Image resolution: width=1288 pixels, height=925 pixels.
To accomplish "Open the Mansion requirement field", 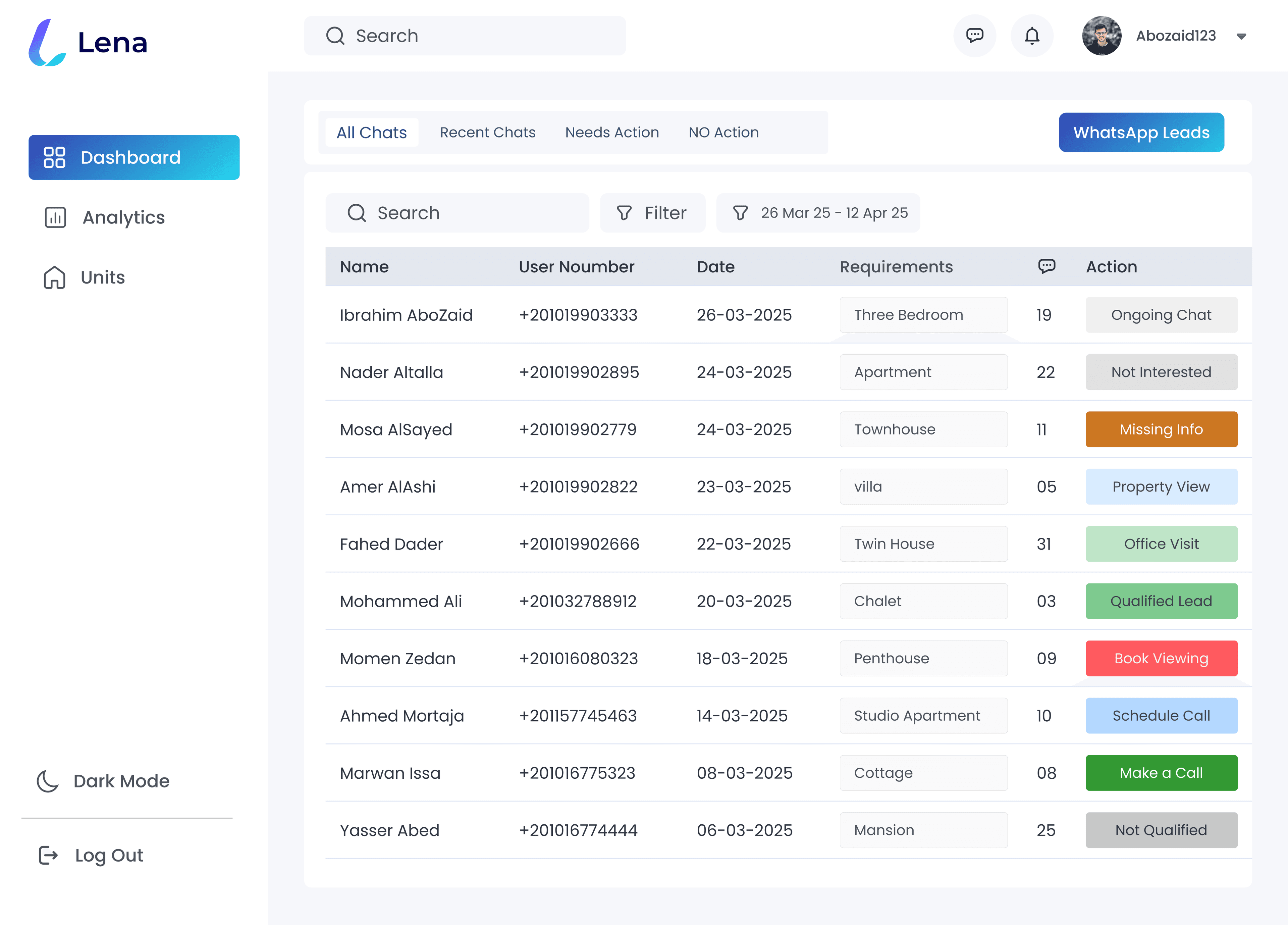I will click(x=923, y=830).
